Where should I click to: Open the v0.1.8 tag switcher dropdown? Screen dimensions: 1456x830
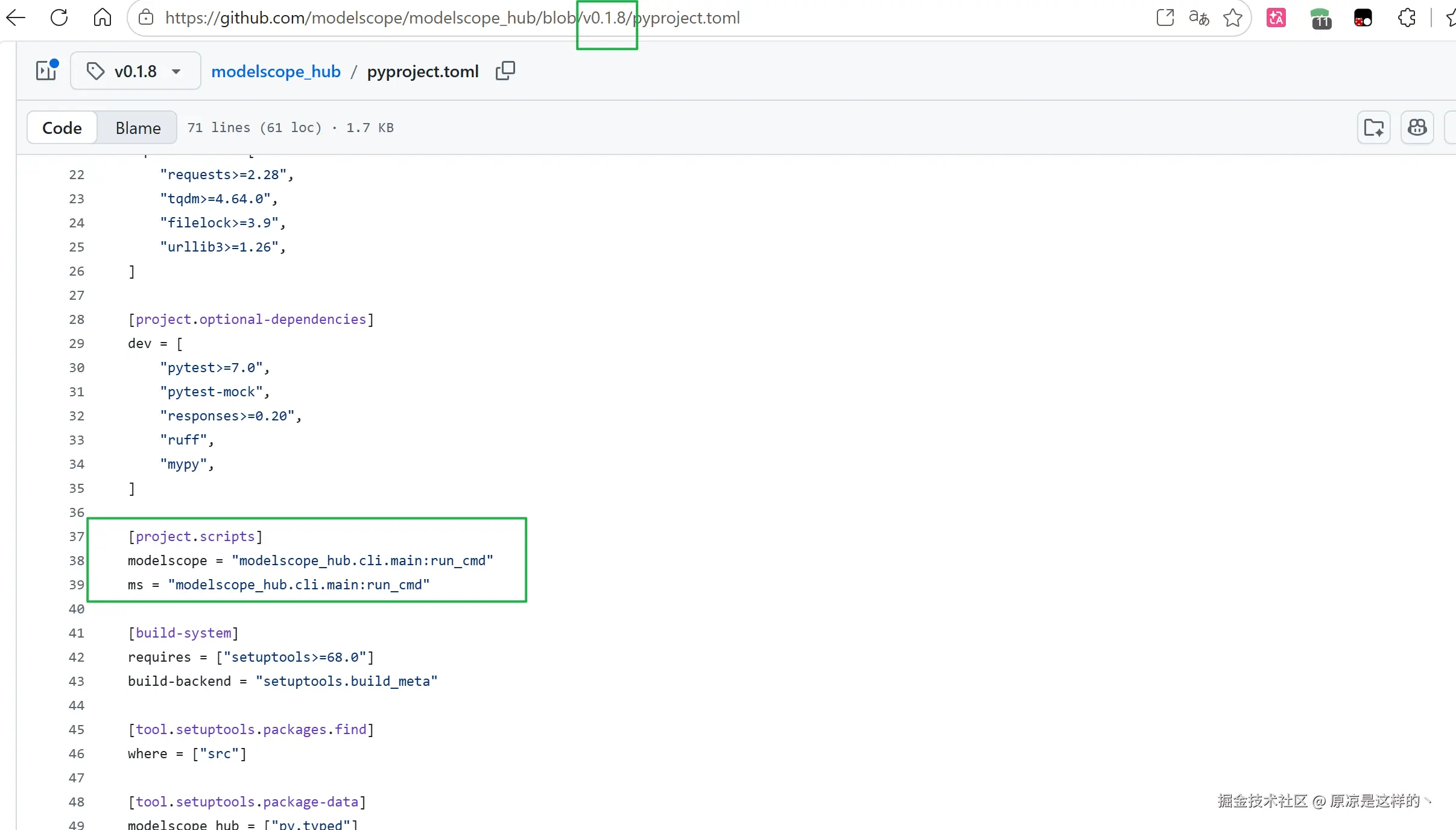(x=136, y=71)
